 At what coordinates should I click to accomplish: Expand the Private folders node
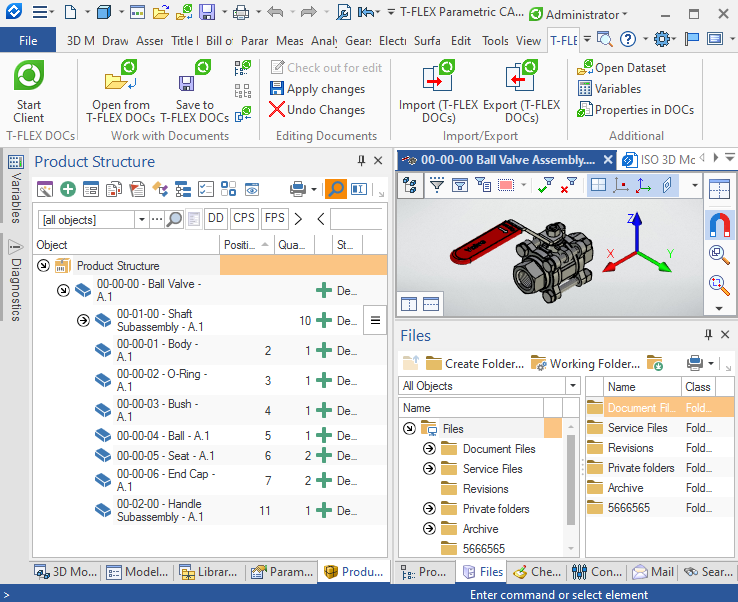point(429,509)
